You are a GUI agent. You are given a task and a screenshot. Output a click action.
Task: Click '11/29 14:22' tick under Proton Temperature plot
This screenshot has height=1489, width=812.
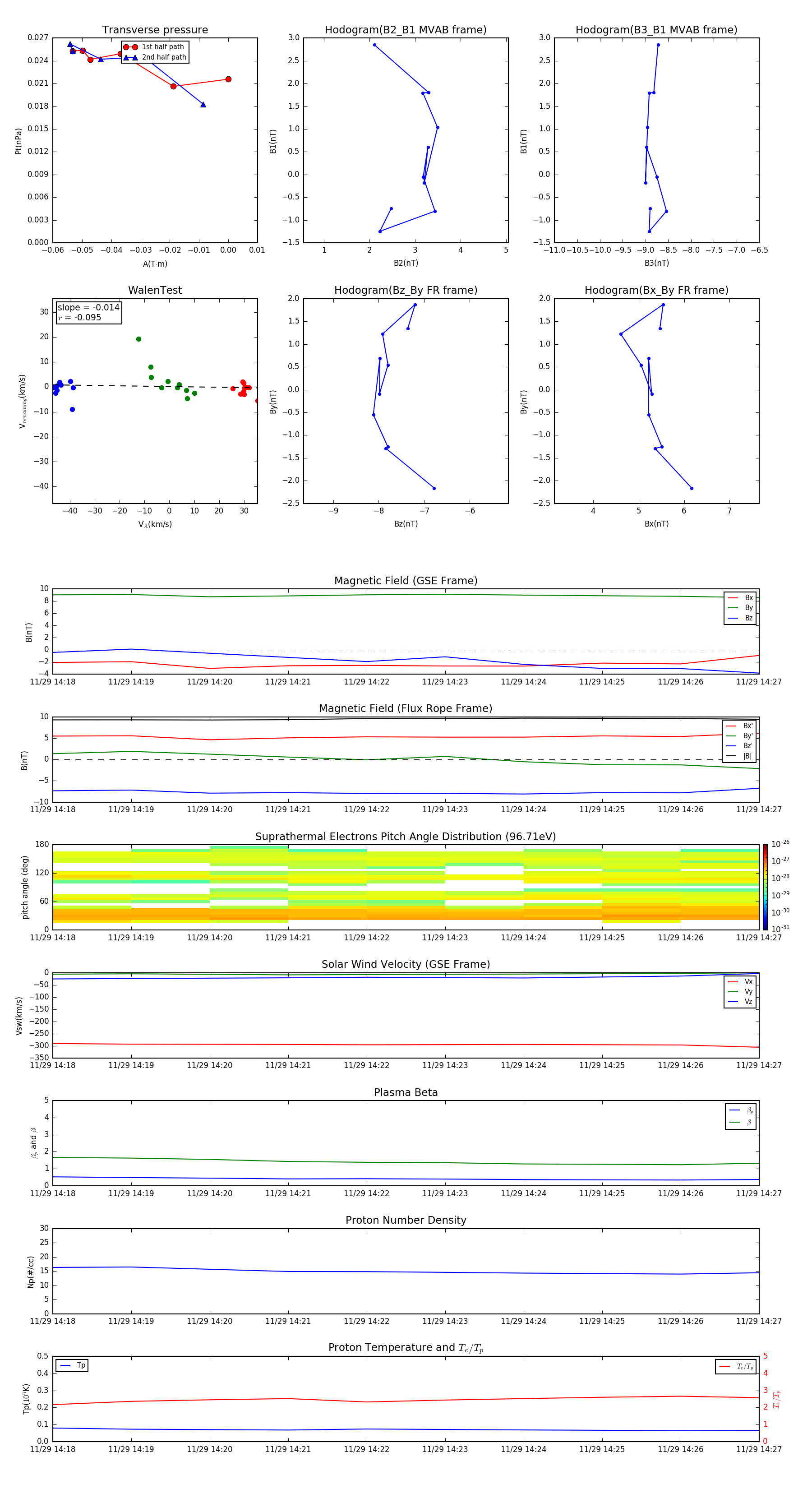(x=366, y=1449)
